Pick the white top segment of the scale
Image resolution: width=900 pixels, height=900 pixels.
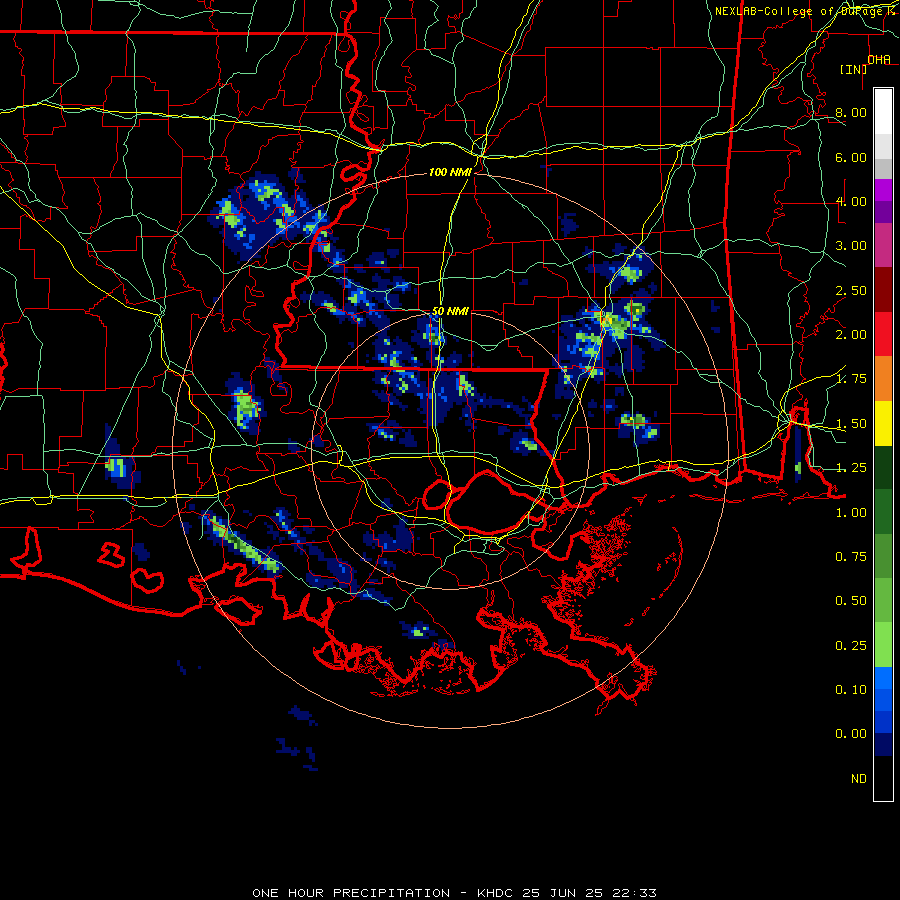(x=883, y=112)
